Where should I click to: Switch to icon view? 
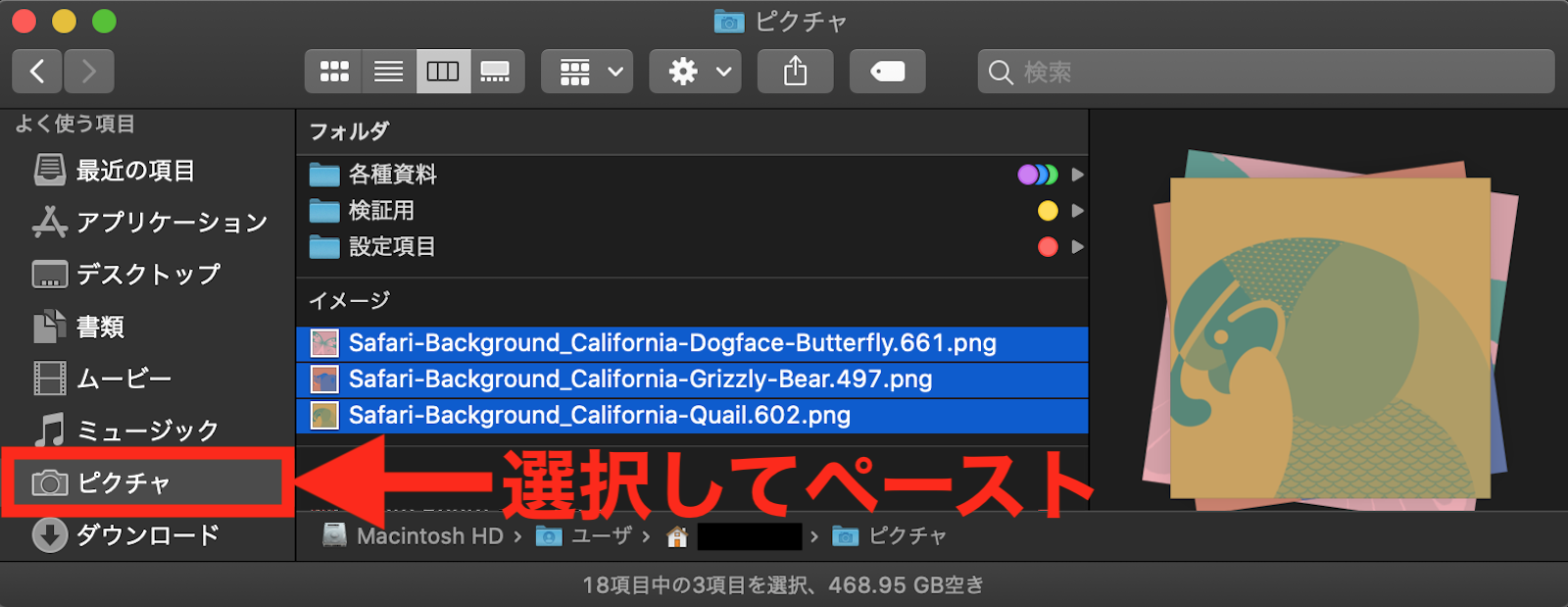tap(334, 72)
